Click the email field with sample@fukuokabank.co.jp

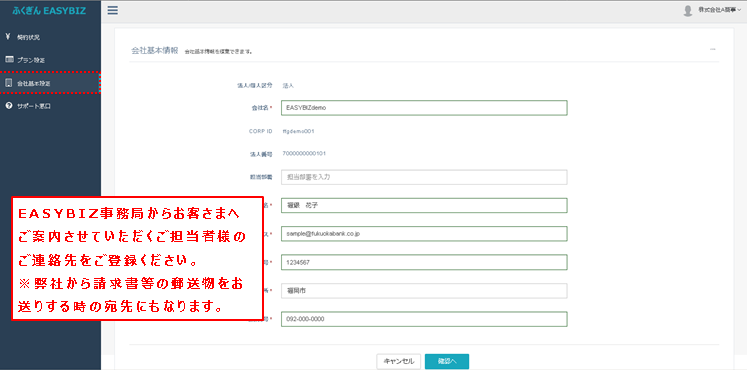pyautogui.click(x=424, y=234)
